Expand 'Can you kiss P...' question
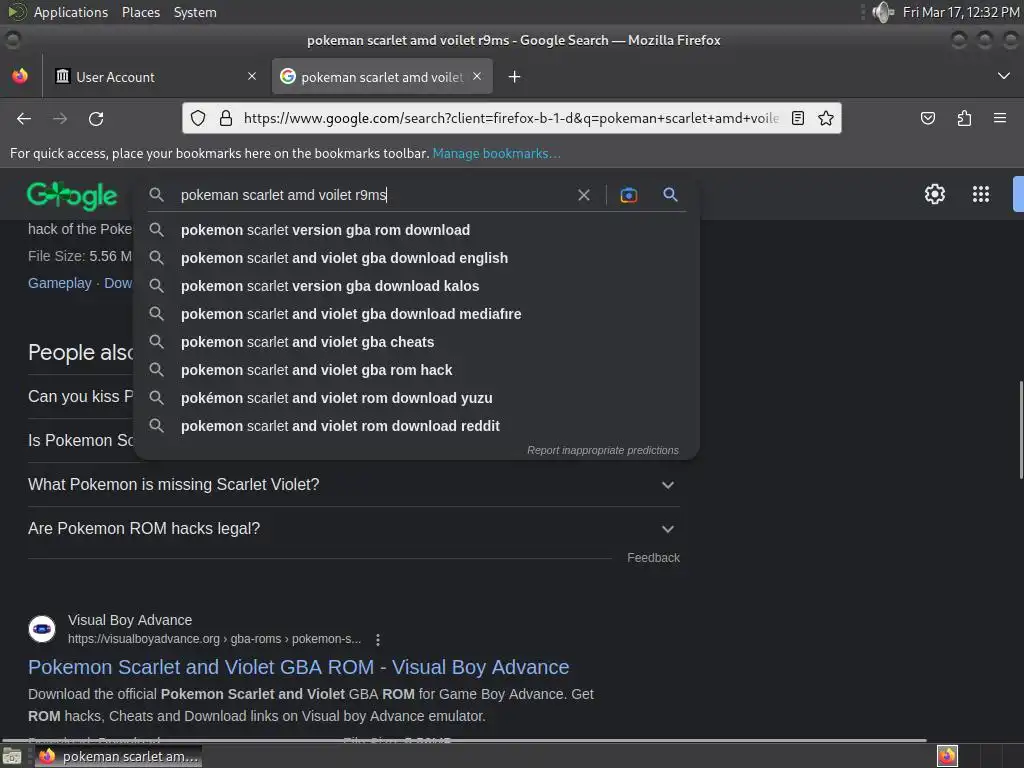The height and width of the screenshot is (768, 1024). 80,396
